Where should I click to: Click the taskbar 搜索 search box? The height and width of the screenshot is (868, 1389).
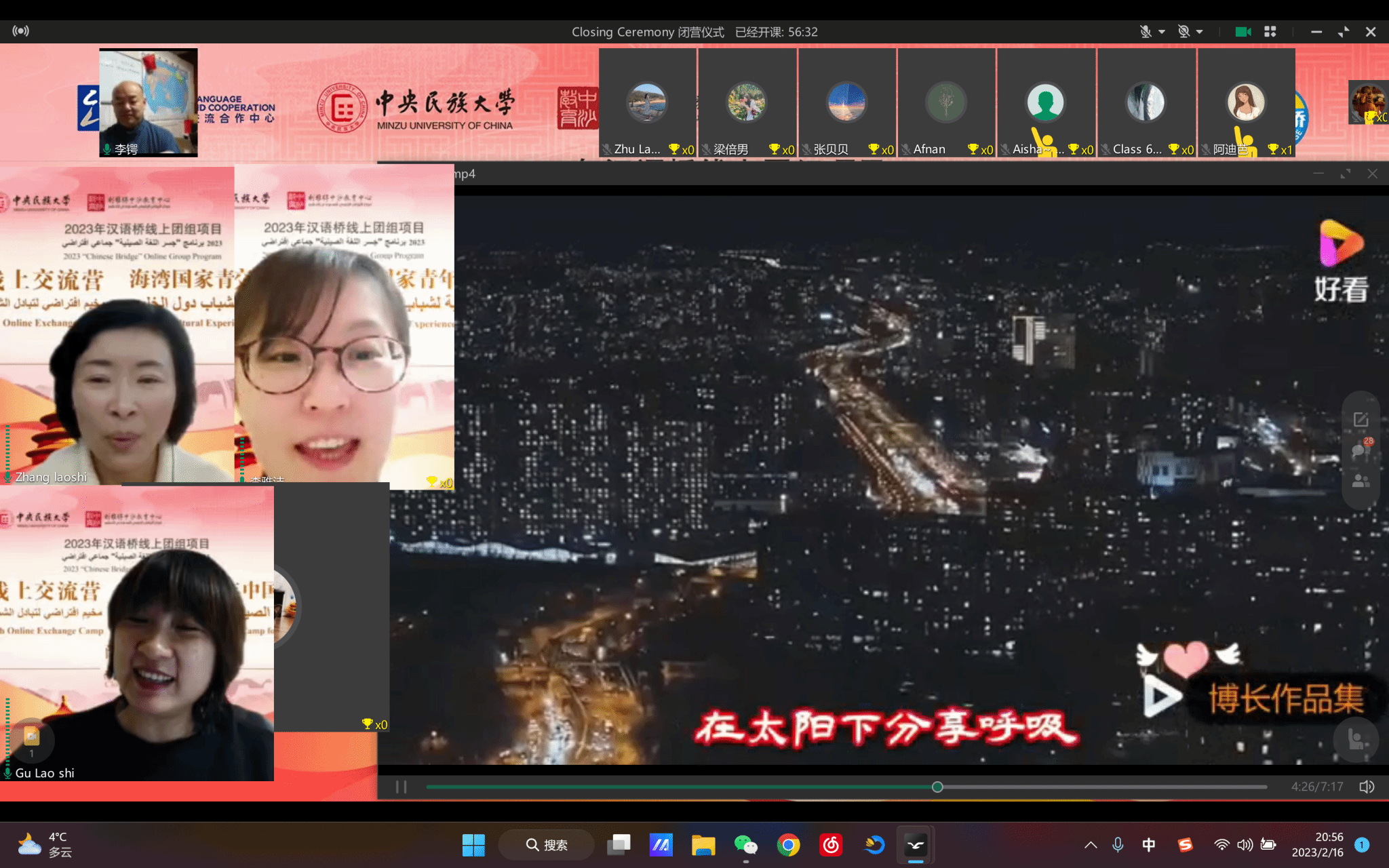[x=547, y=845]
